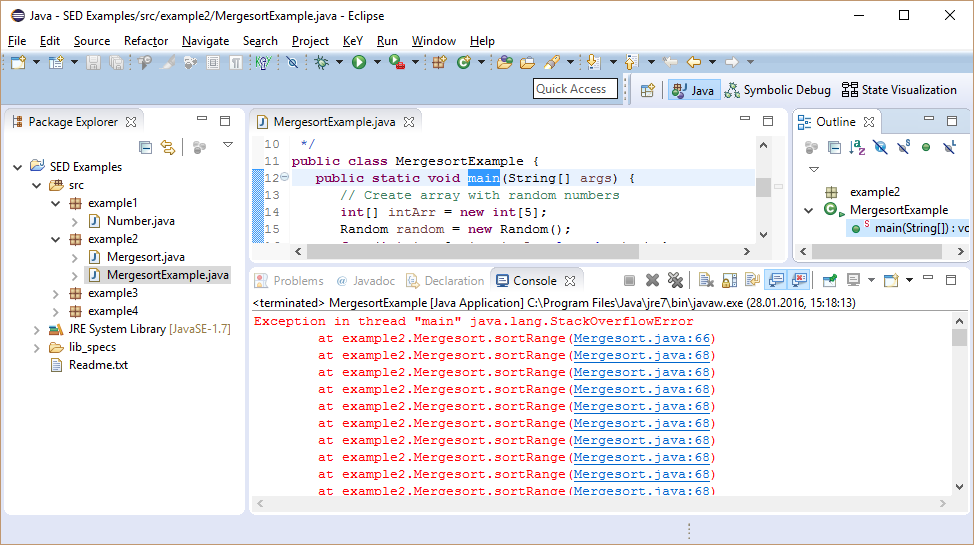Viewport: 974px width, 545px height.
Task: Click the Open Type toolbar icon
Action: (505, 62)
